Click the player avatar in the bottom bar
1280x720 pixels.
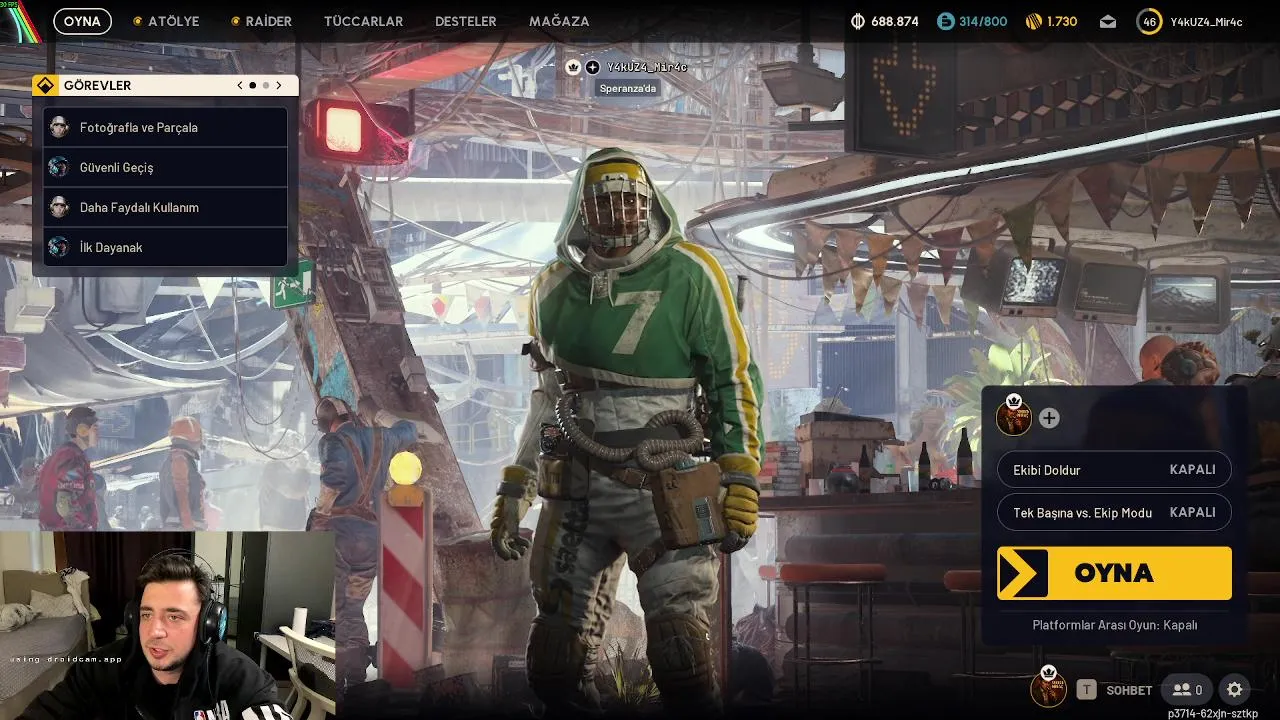tap(1048, 689)
